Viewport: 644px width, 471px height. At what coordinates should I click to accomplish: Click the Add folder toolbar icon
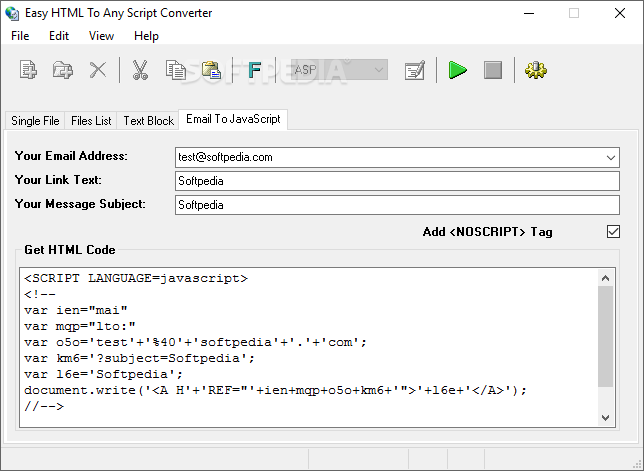63,70
